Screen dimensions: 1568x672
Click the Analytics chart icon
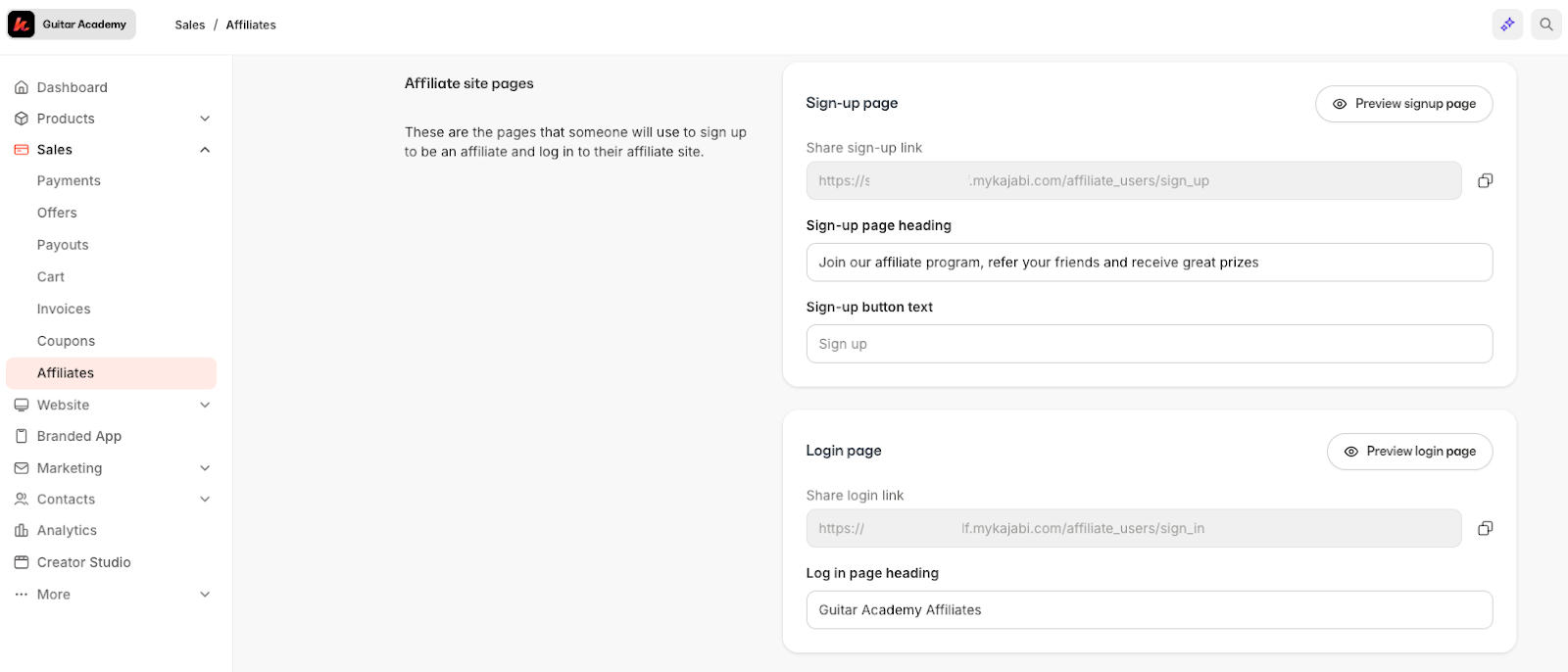[22, 530]
